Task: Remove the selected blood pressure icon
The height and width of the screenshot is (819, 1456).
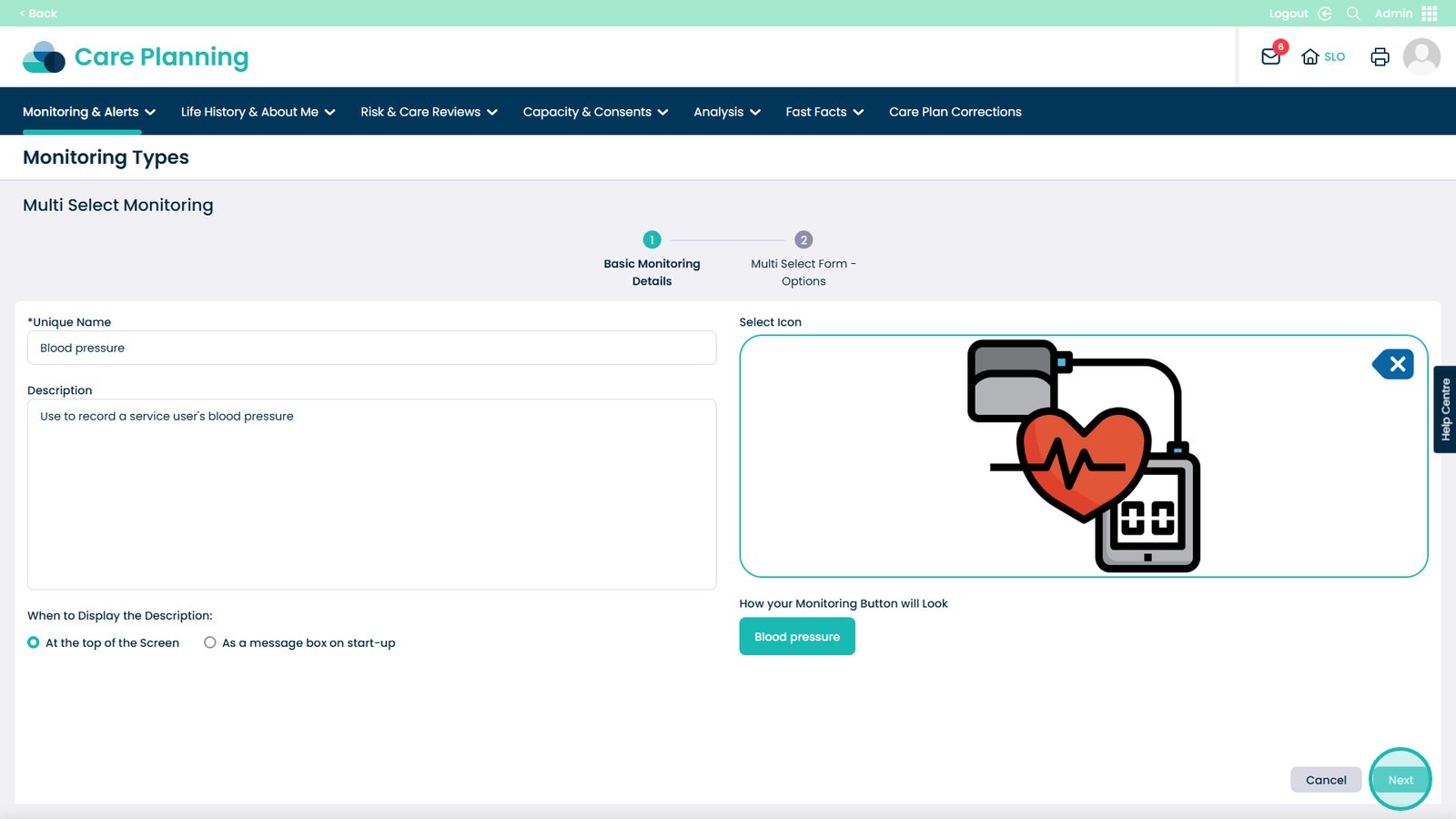Action: pos(1394,365)
